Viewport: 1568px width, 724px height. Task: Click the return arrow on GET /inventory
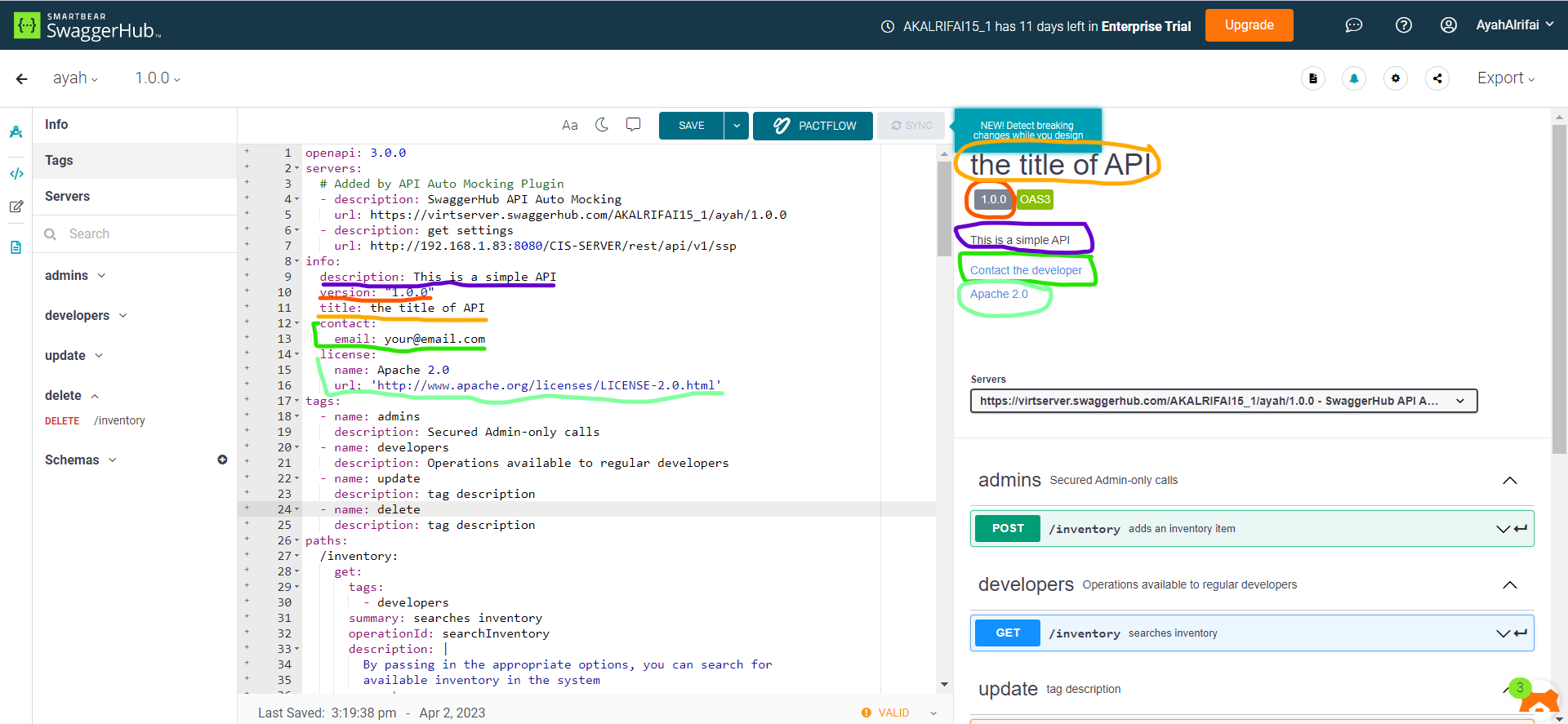coord(1521,633)
